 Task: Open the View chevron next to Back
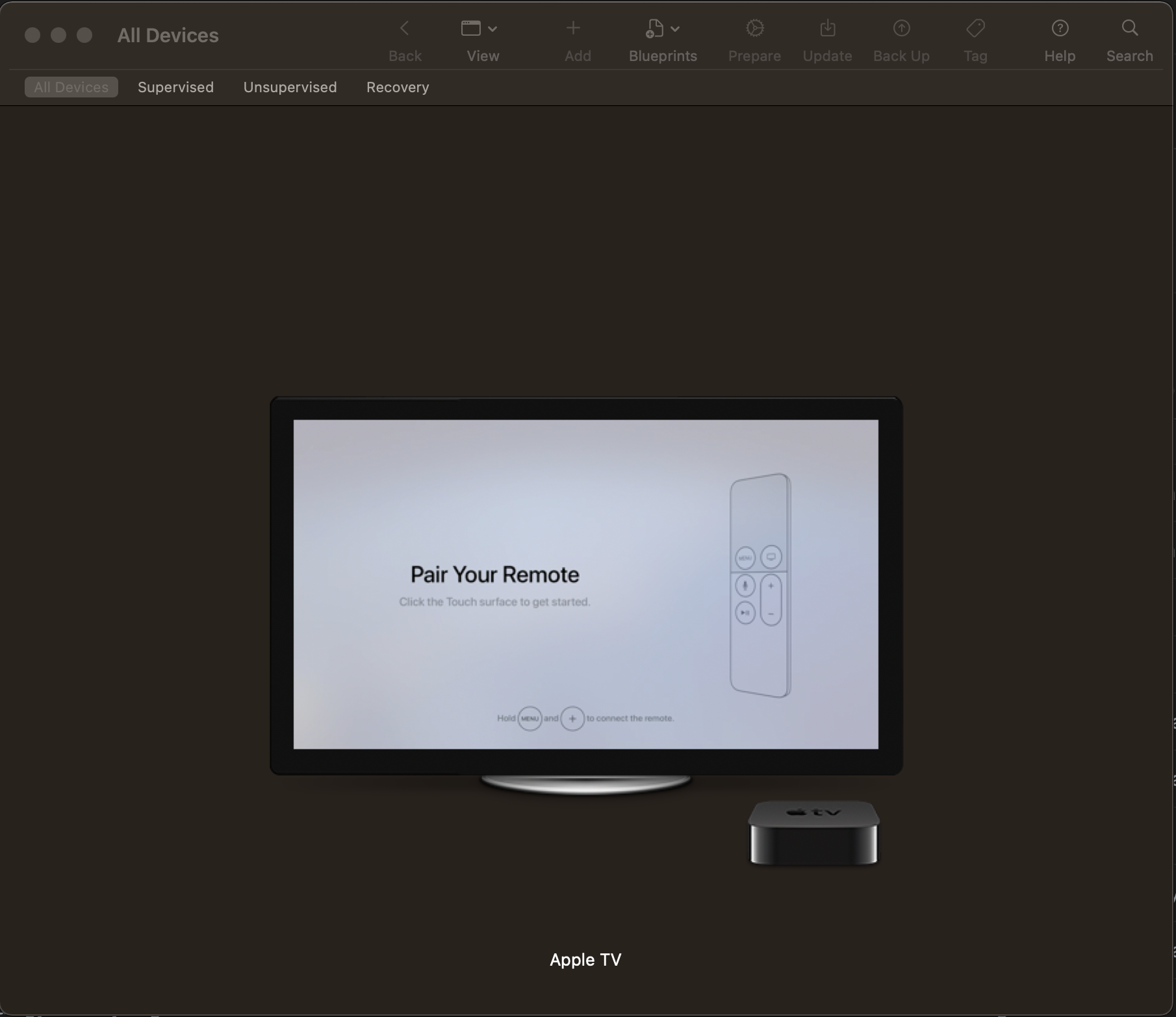(x=492, y=29)
